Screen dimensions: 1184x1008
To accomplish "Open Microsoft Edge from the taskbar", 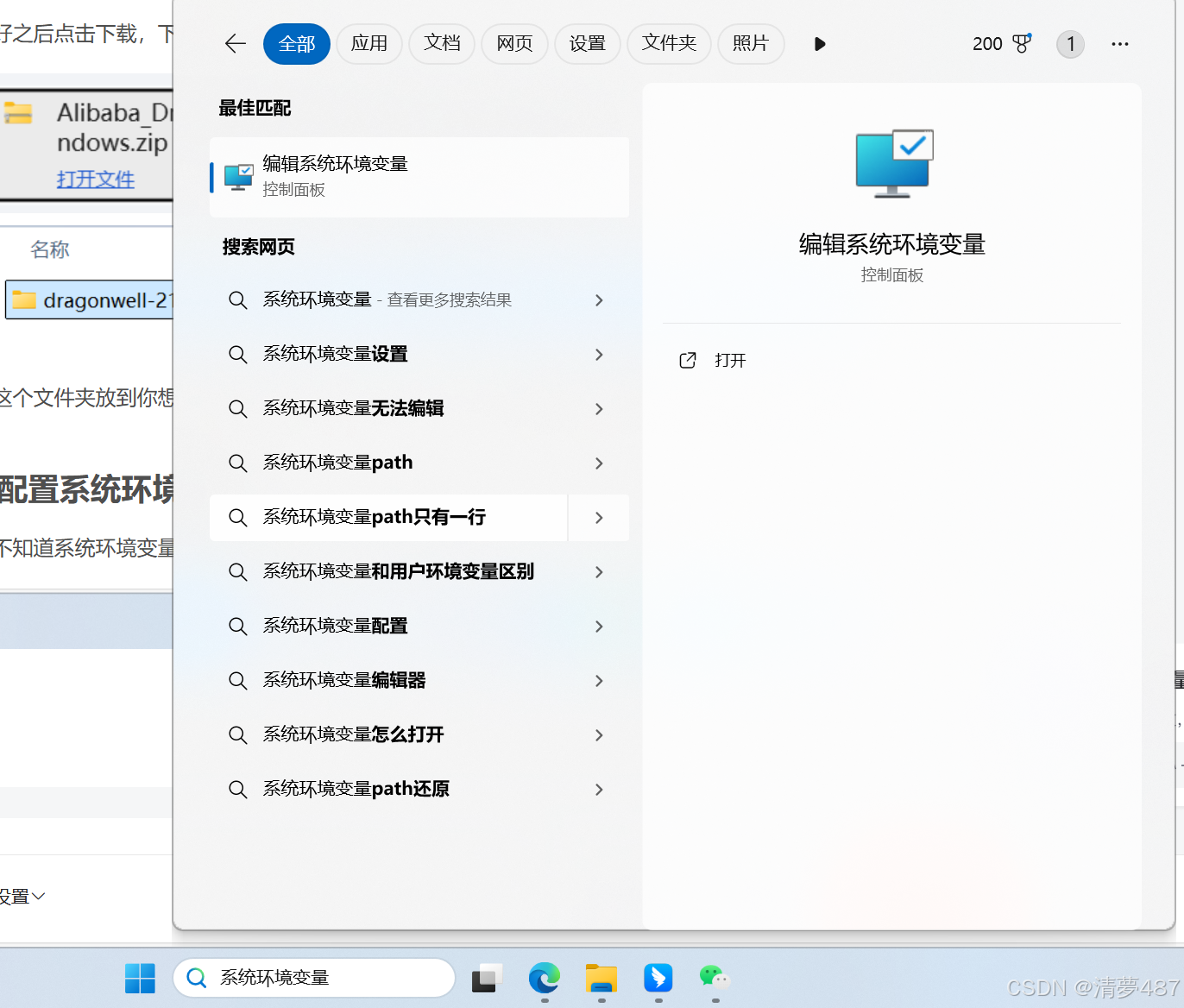I will click(544, 978).
